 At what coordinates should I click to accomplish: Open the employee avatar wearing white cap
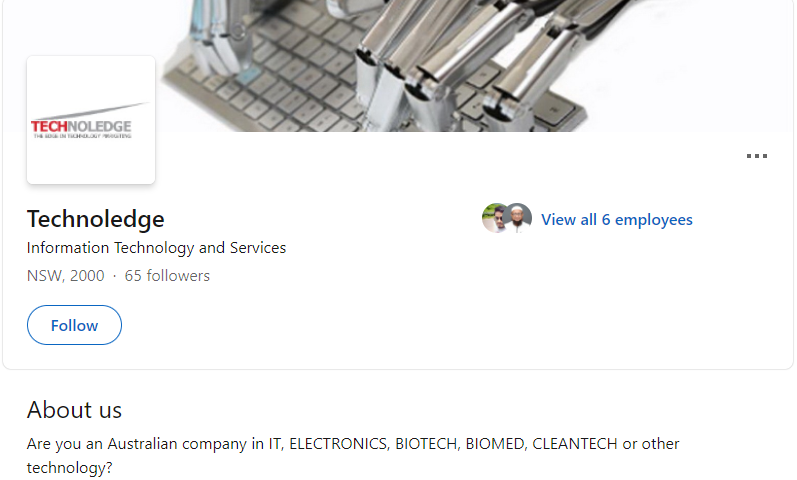pyautogui.click(x=518, y=218)
